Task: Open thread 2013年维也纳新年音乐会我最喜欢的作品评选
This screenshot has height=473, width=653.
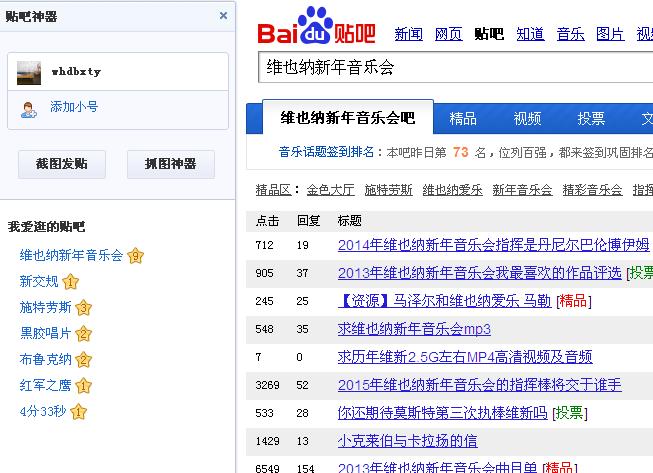Action: [479, 273]
